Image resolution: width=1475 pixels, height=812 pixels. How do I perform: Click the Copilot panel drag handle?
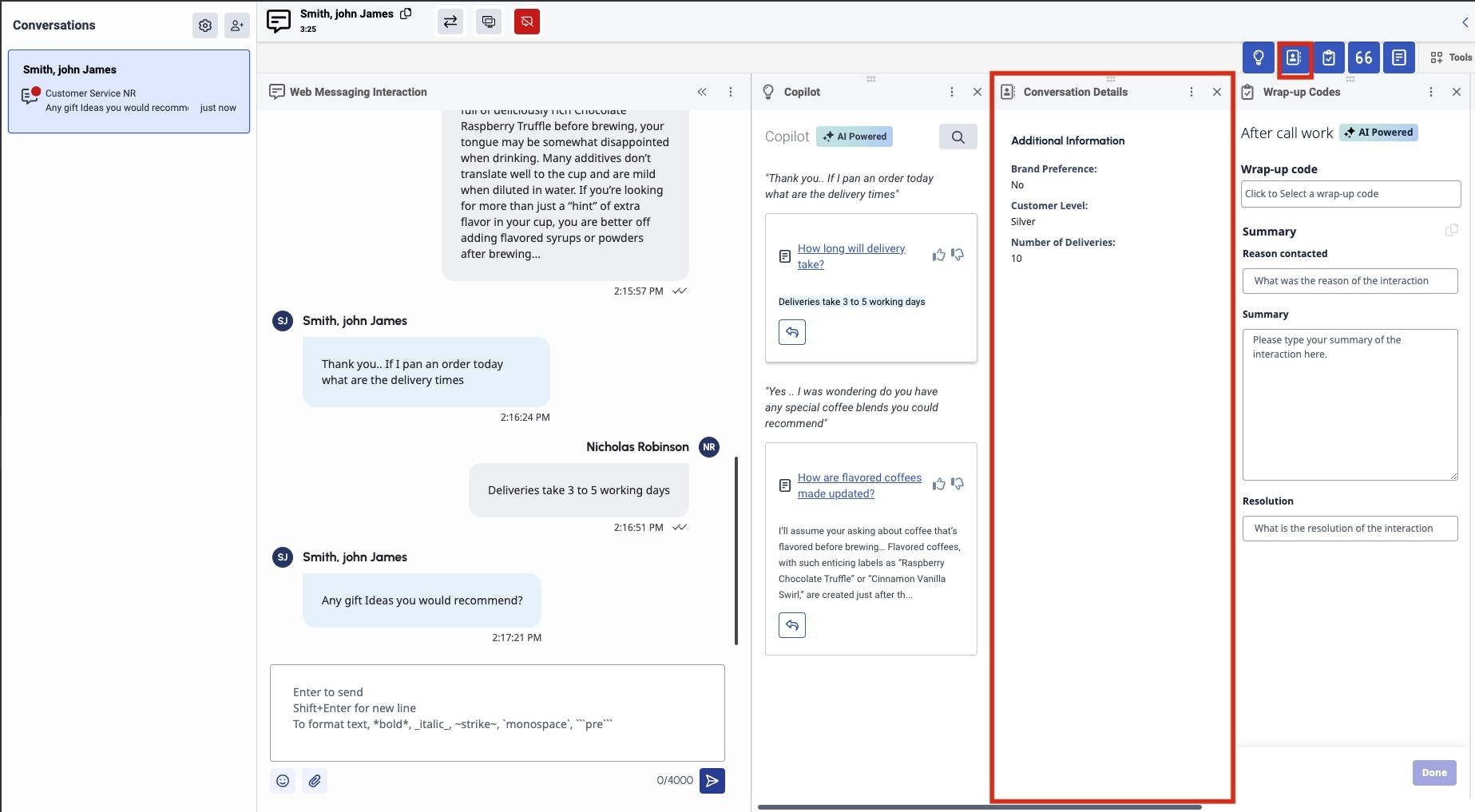(871, 79)
